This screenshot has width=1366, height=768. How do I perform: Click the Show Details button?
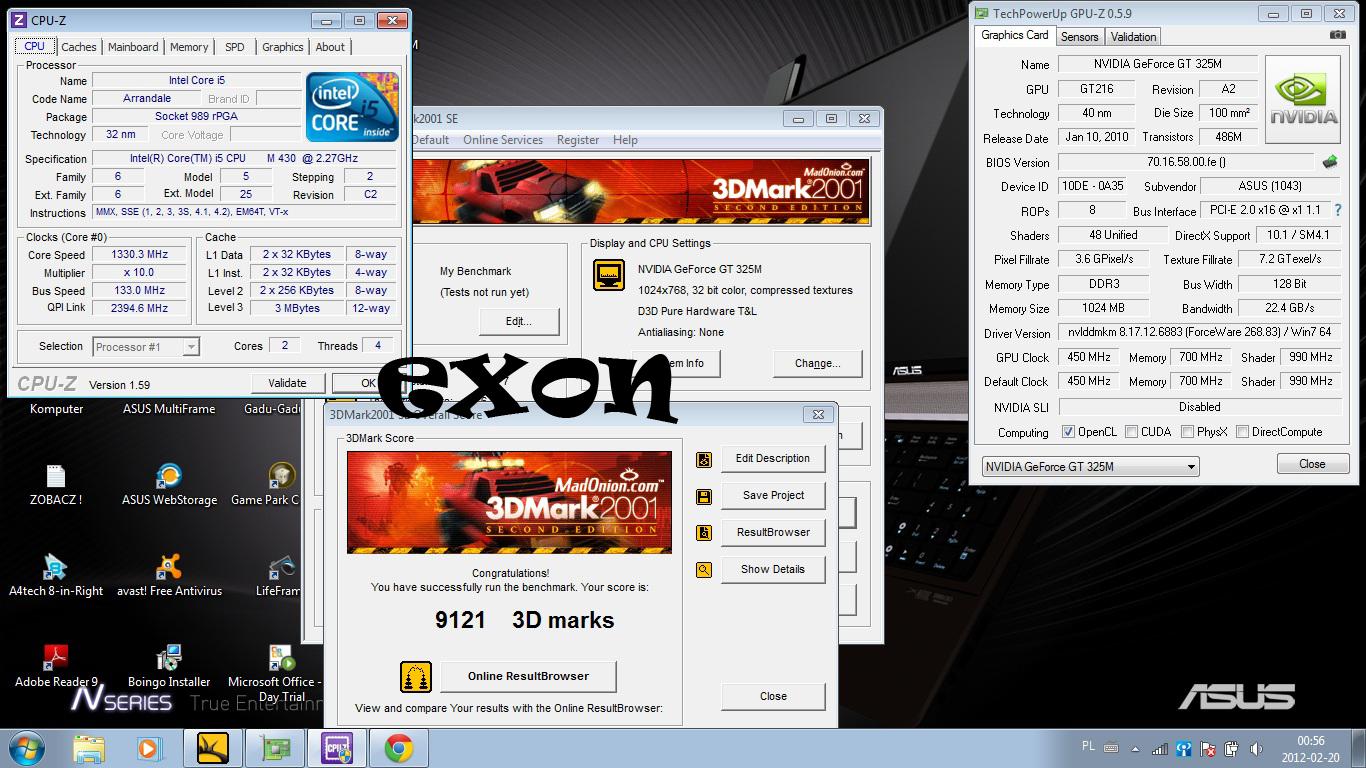click(x=773, y=570)
